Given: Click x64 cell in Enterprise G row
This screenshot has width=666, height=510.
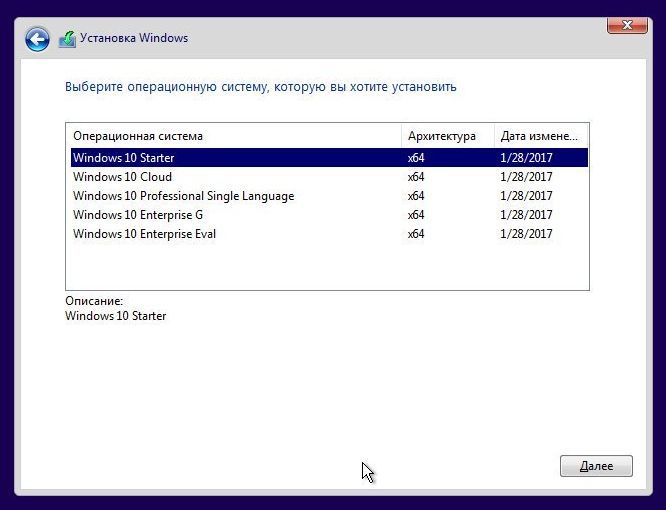Looking at the screenshot, I should click(416, 215).
